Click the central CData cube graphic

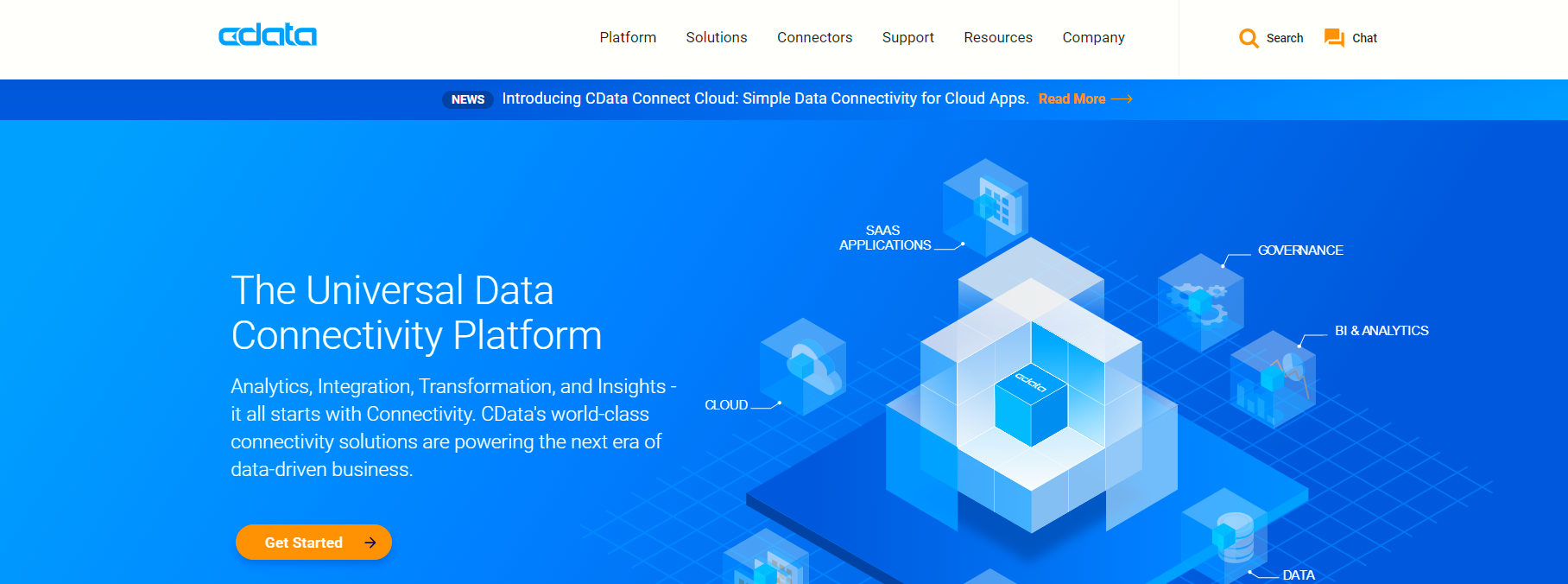(1032, 404)
